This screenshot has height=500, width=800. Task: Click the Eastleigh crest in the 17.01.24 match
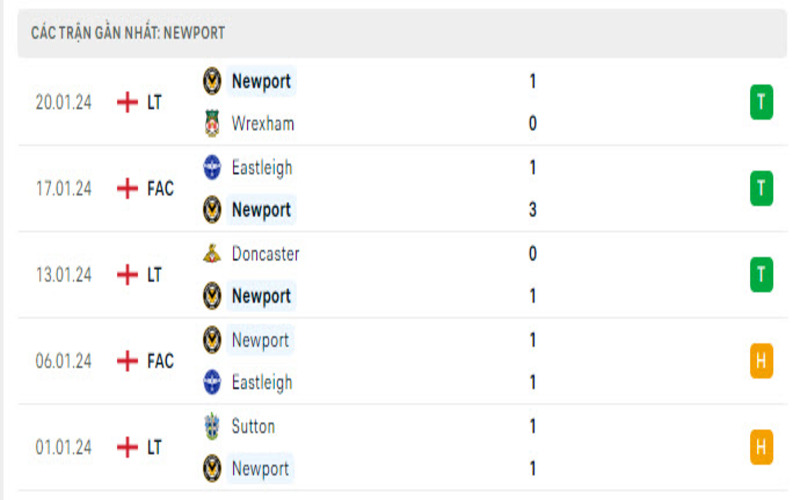212,167
